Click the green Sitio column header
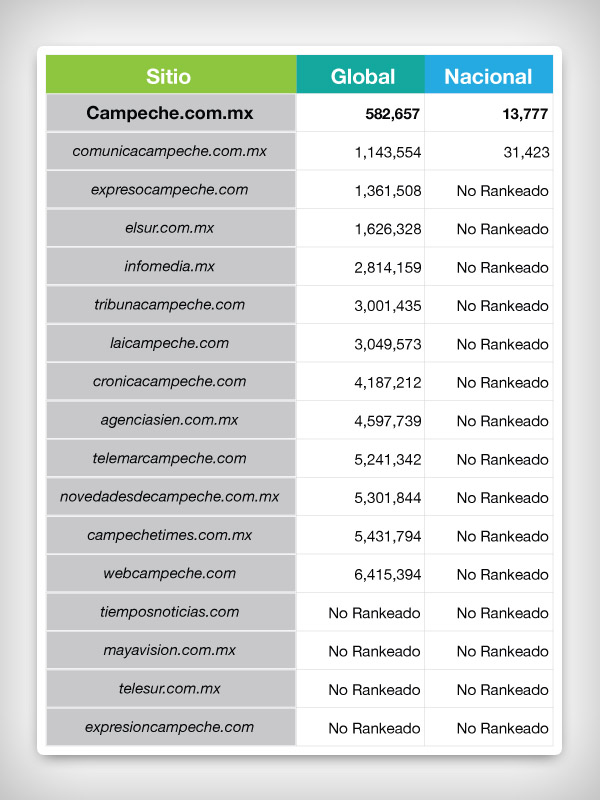This screenshot has height=800, width=600. 171,74
